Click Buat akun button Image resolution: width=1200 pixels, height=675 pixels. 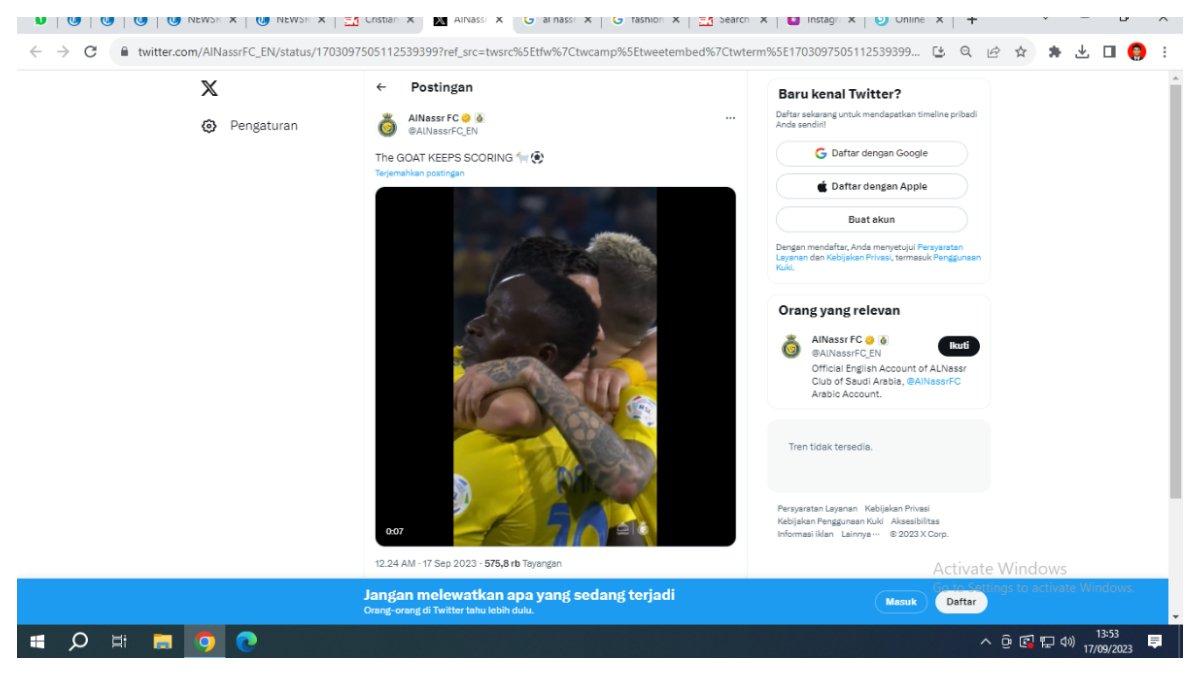coord(871,219)
